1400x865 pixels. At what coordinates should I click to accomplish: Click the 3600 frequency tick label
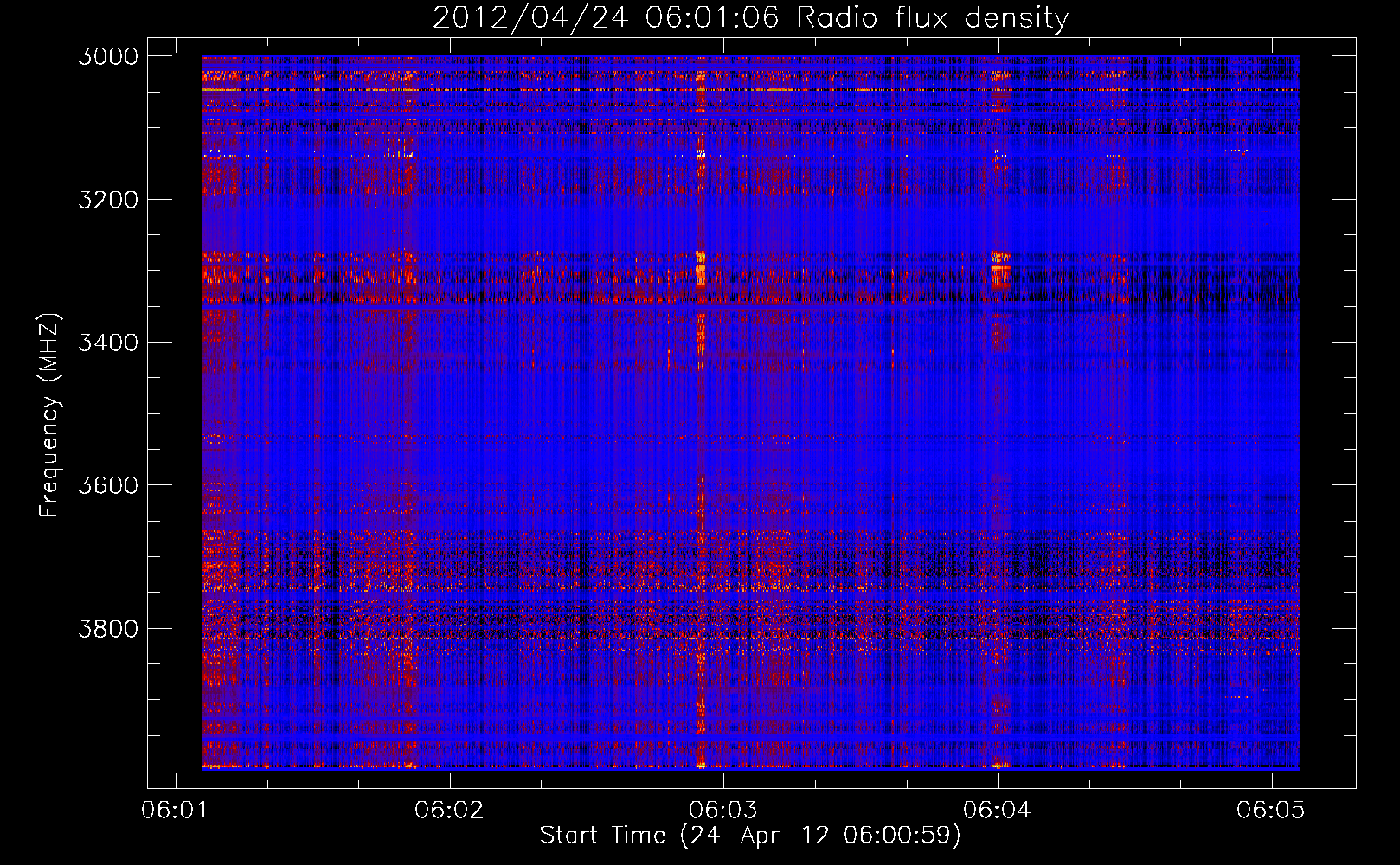(108, 485)
